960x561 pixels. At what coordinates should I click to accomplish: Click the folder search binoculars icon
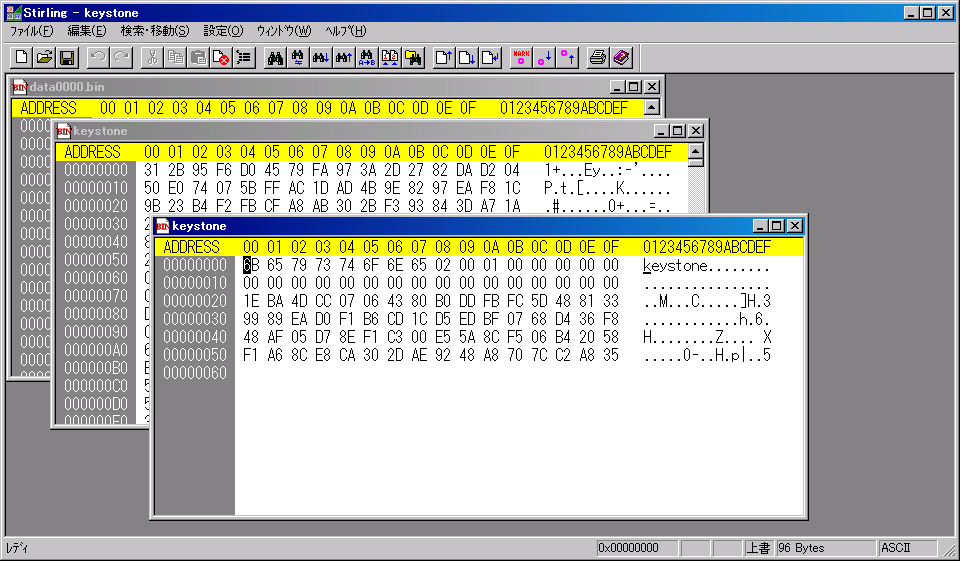point(413,58)
